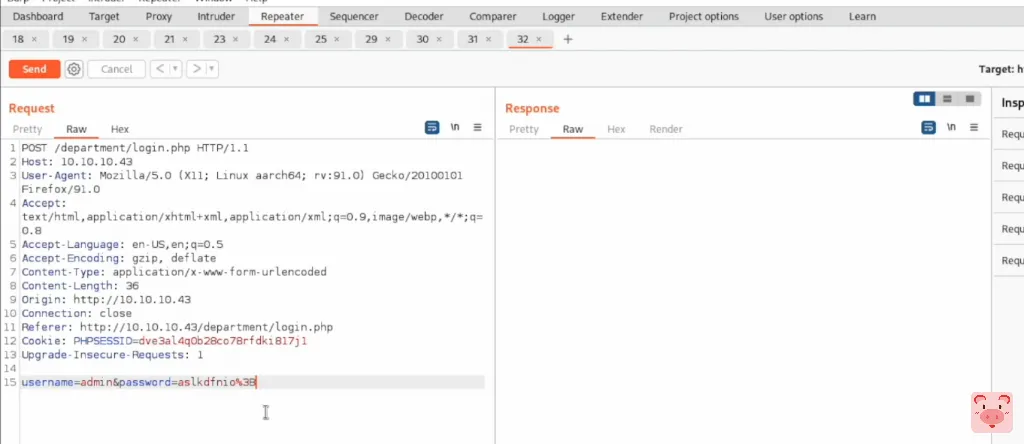Close Repeater tab 32
Screen dimensions: 1024x444
539,39
